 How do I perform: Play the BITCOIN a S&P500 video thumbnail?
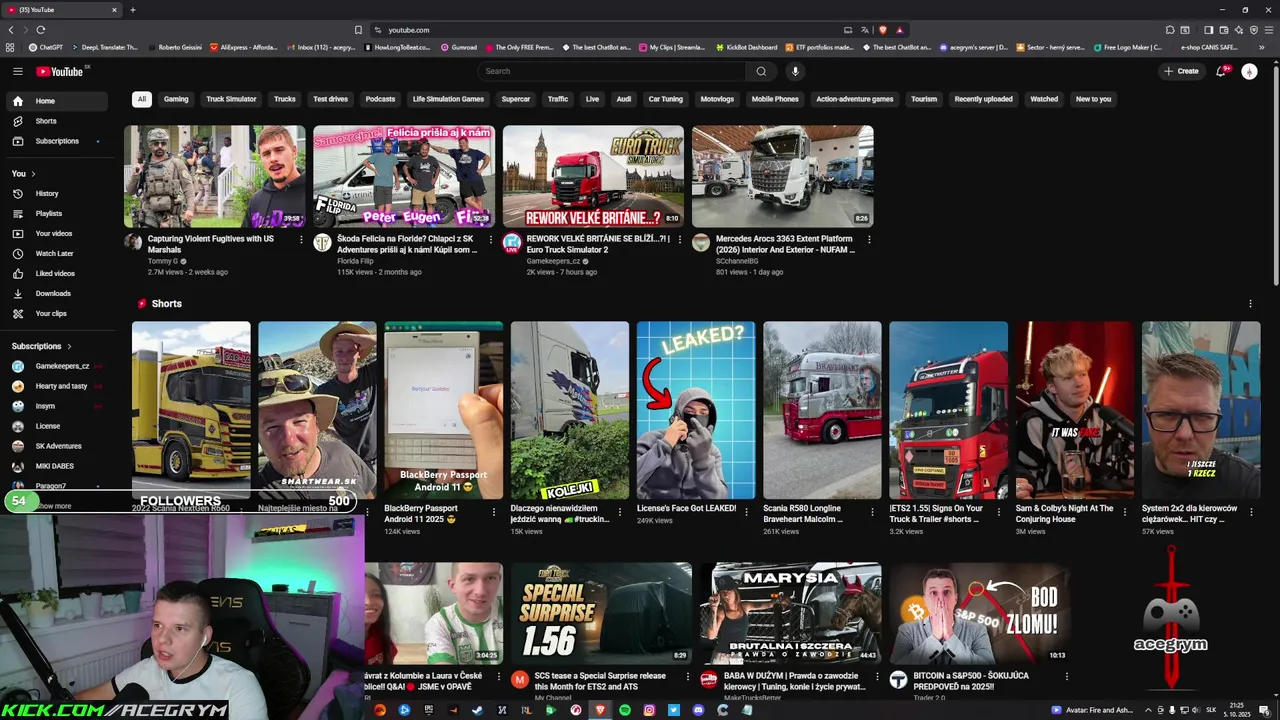[x=980, y=613]
